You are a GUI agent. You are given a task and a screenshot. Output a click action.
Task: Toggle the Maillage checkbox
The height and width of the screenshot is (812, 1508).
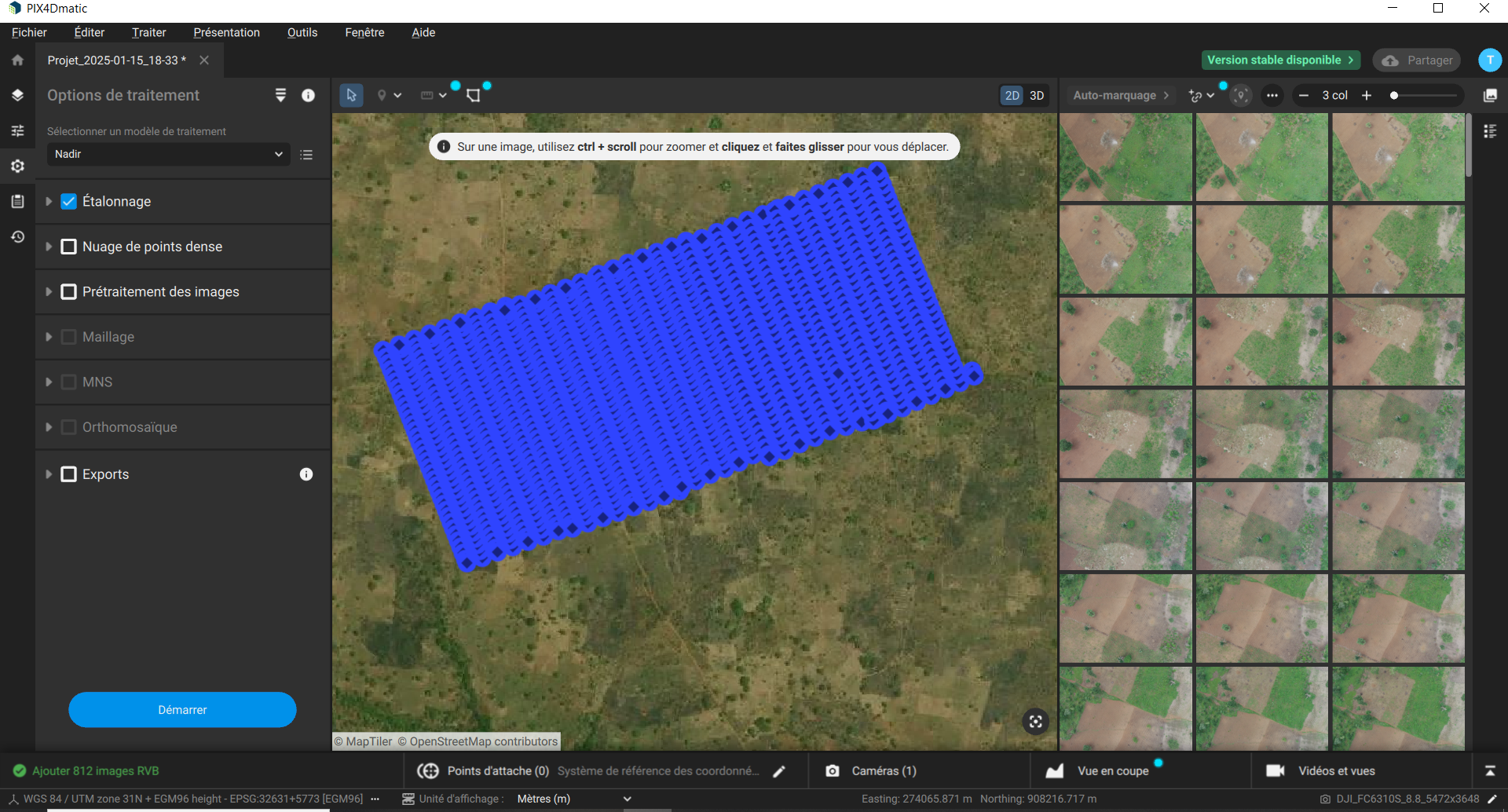tap(69, 337)
